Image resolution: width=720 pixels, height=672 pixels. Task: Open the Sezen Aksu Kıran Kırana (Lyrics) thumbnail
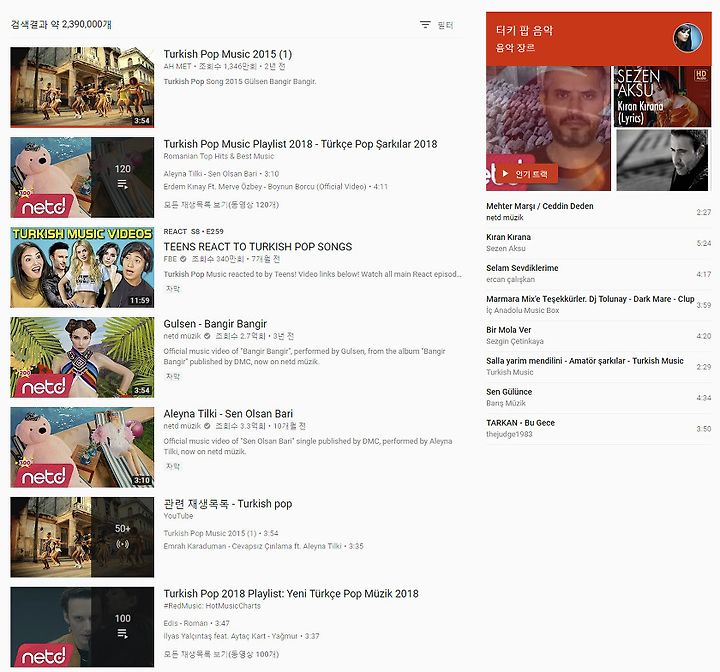(663, 96)
